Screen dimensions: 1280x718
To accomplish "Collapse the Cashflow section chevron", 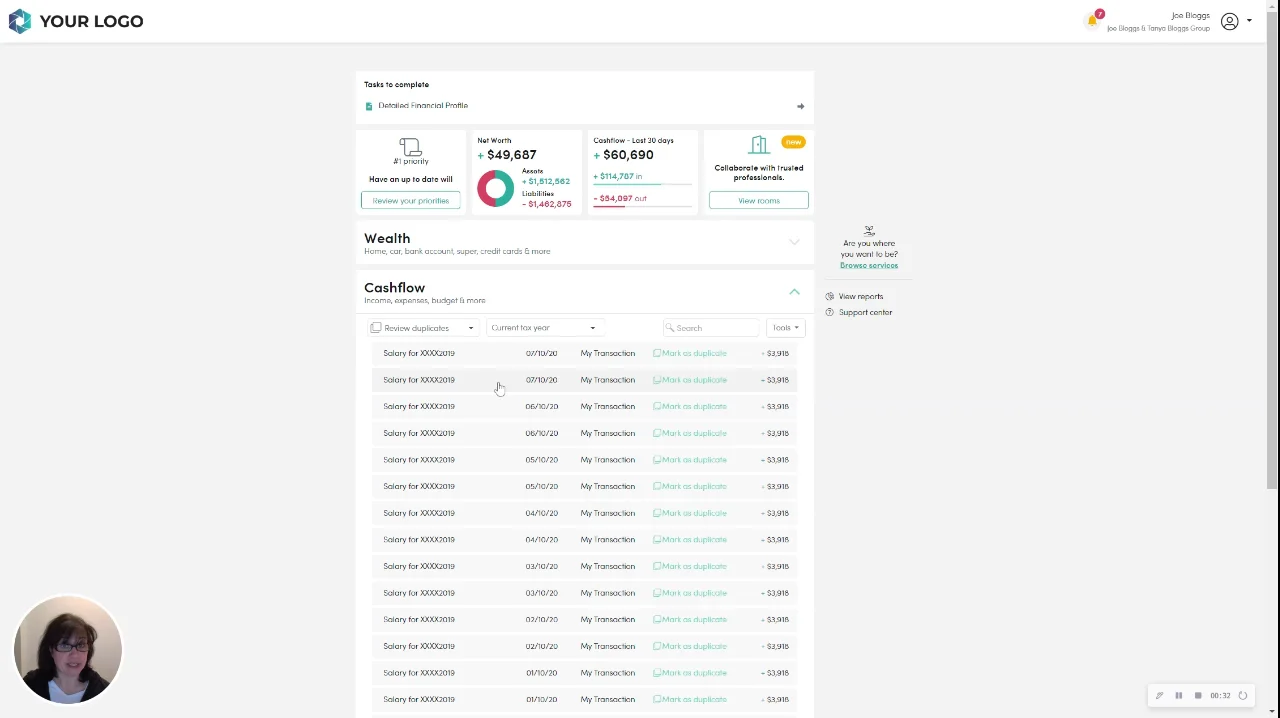I will [x=794, y=292].
